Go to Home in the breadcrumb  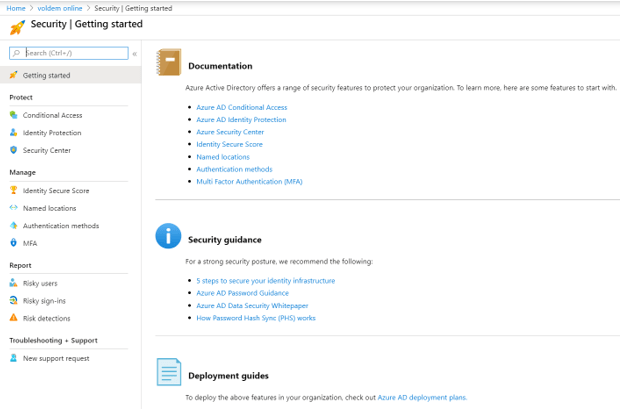tap(15, 8)
